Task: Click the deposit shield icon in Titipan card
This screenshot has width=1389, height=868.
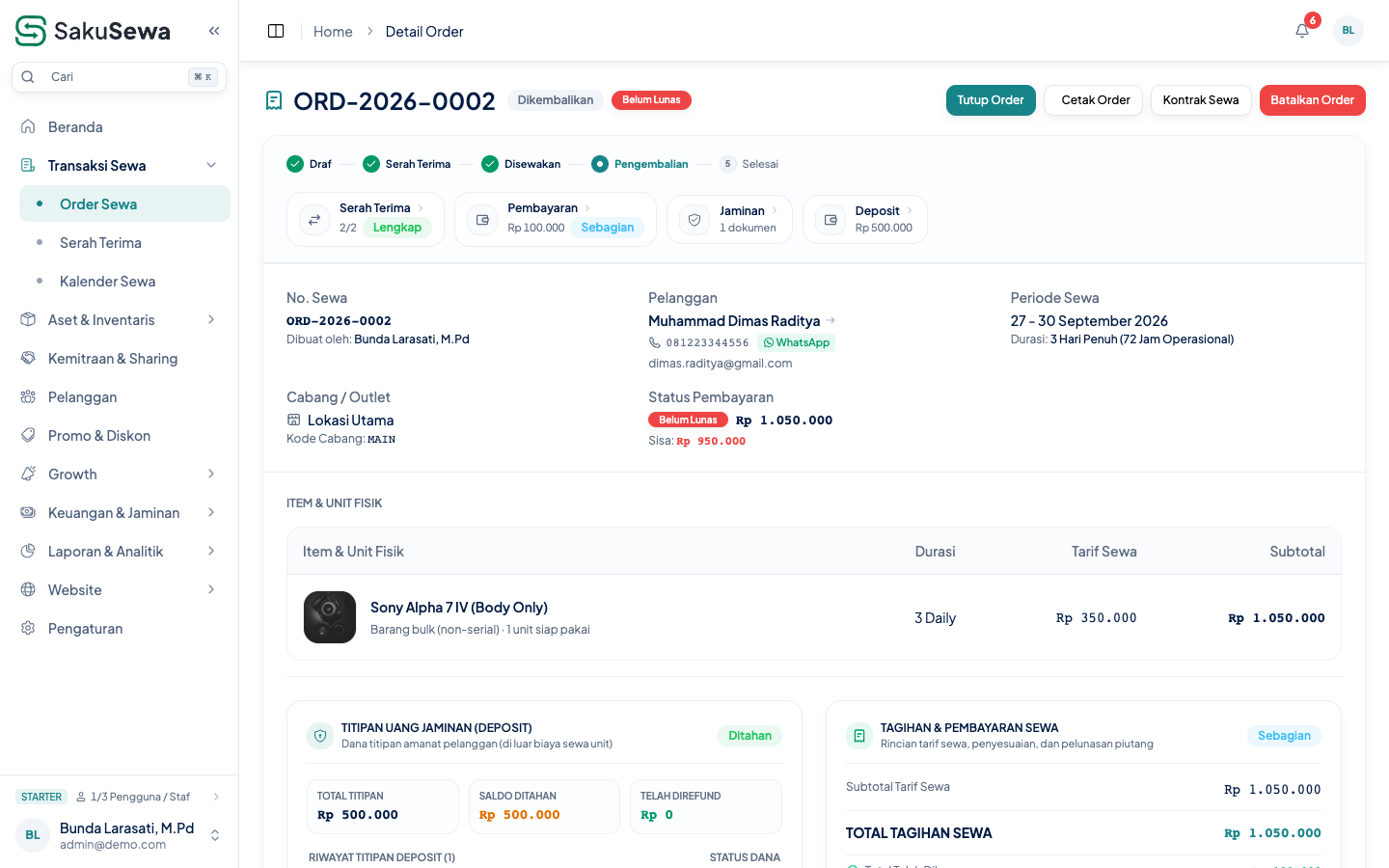Action: tap(320, 736)
